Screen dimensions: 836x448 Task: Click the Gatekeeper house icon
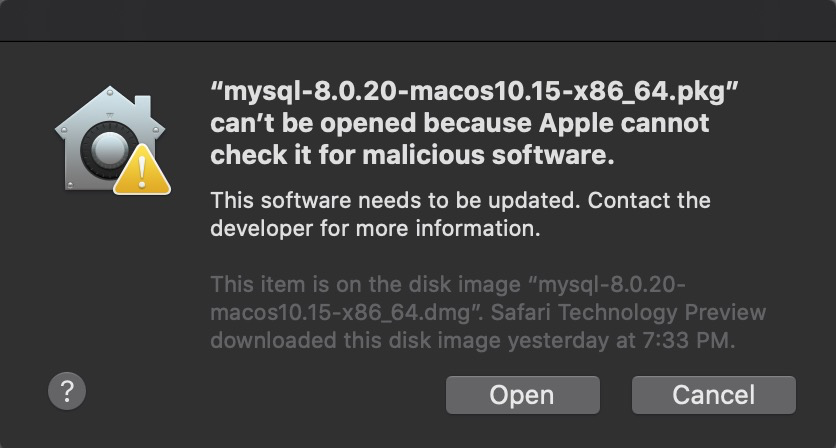(109, 139)
